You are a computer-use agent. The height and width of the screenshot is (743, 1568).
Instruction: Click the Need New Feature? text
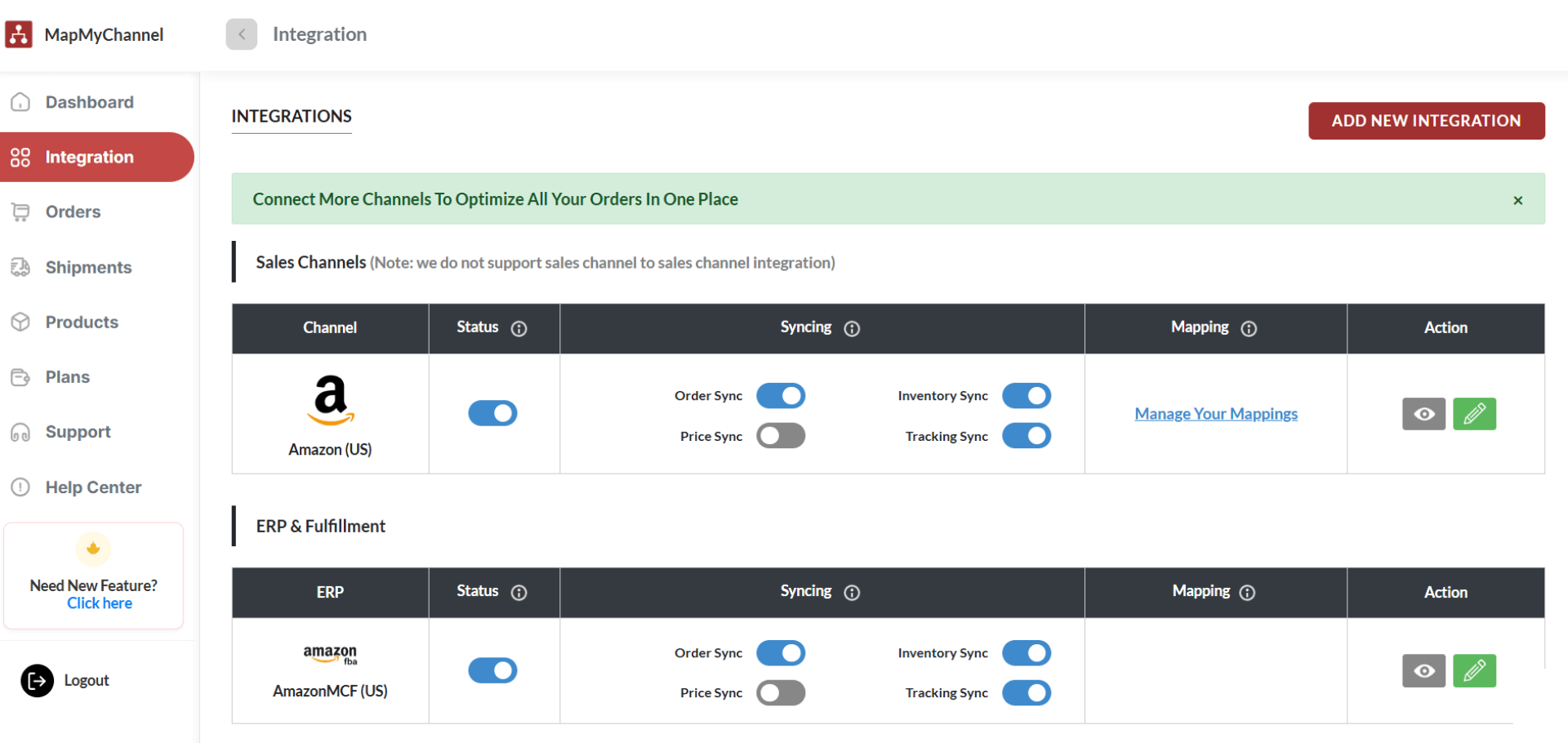(94, 585)
